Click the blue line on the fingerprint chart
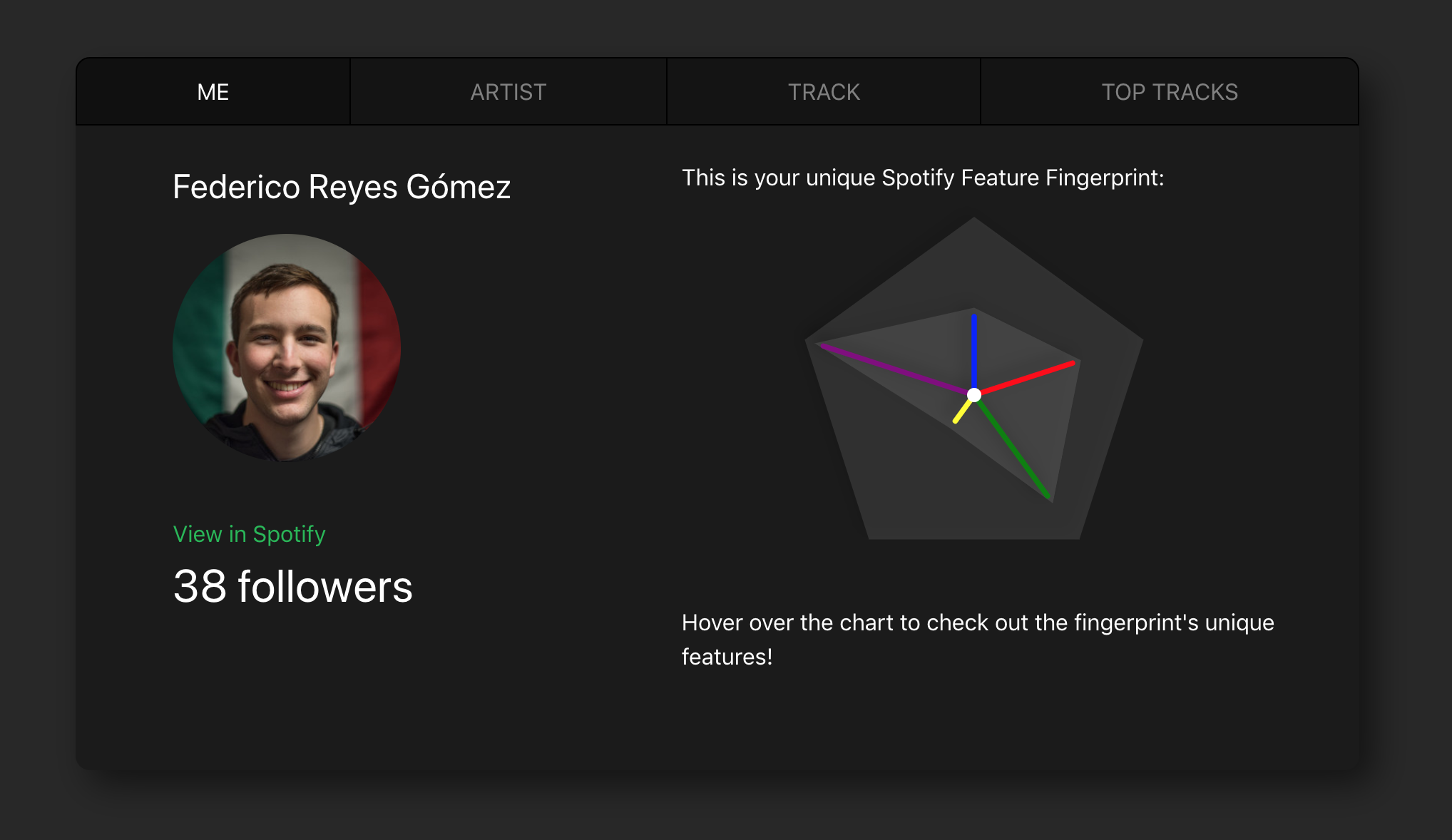 click(974, 351)
